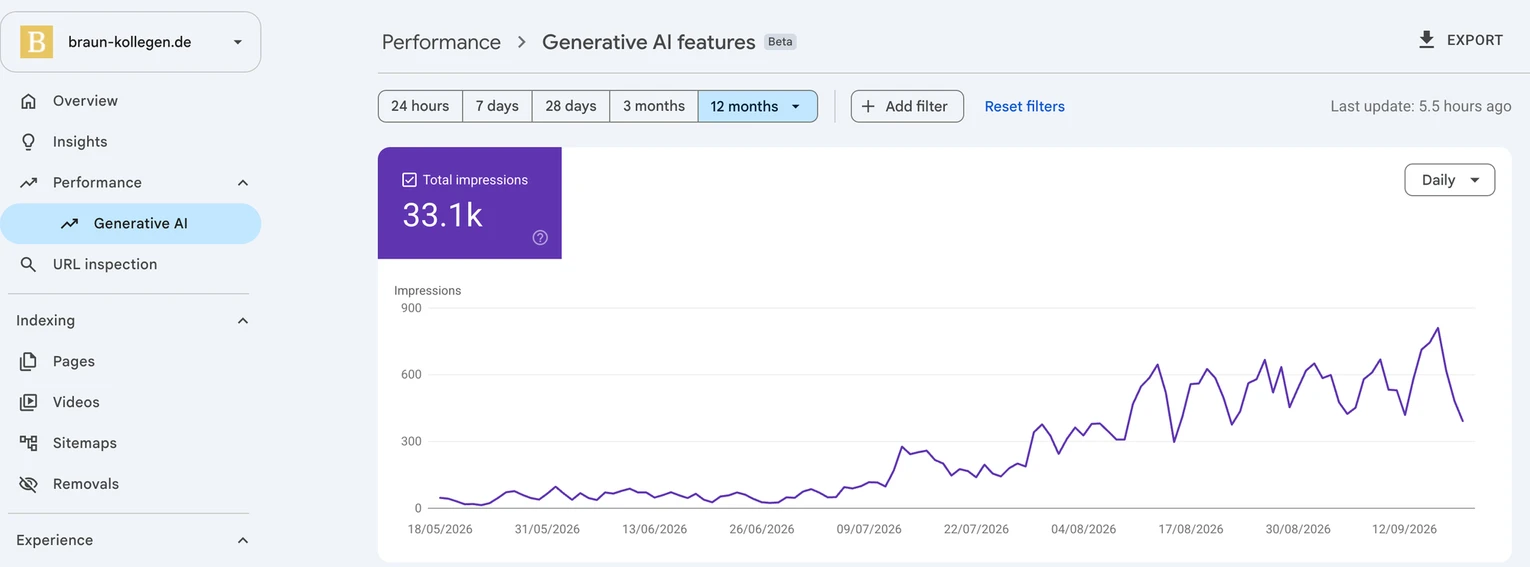This screenshot has width=1530, height=567.
Task: Open the Pages indexing report
Action: click(x=130, y=362)
